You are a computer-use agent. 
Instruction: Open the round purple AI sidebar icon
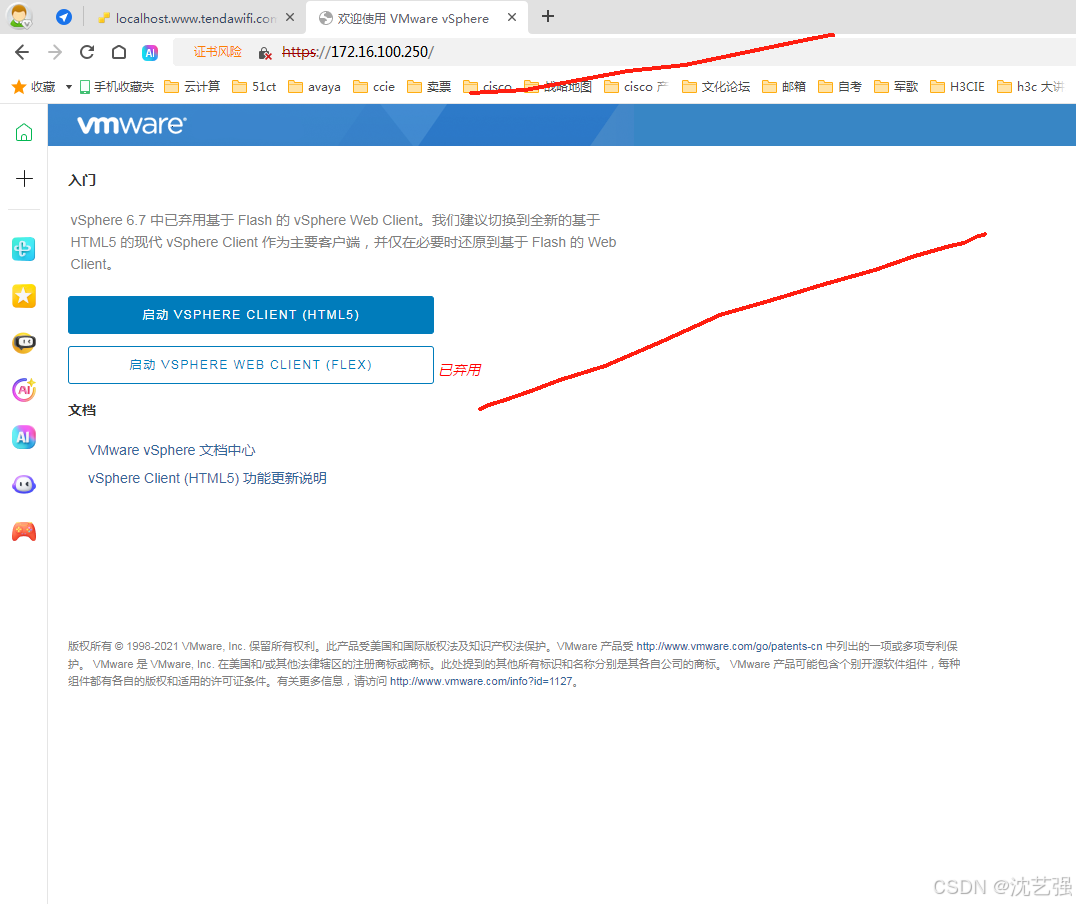click(24, 390)
